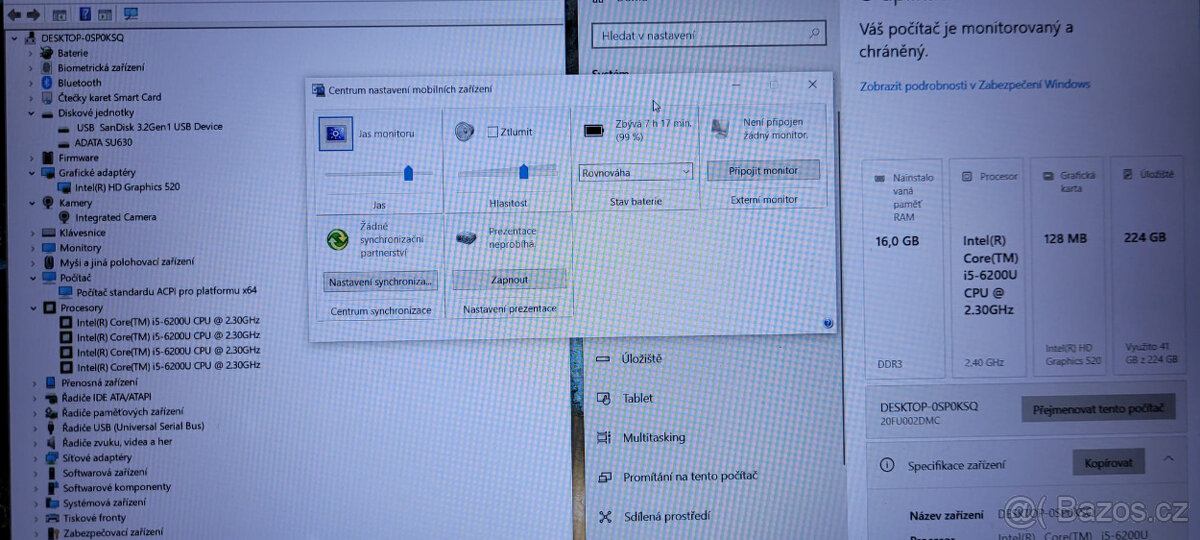Click the Multitasking icon in Settings sidebar
The image size is (1200, 540).
point(603,437)
